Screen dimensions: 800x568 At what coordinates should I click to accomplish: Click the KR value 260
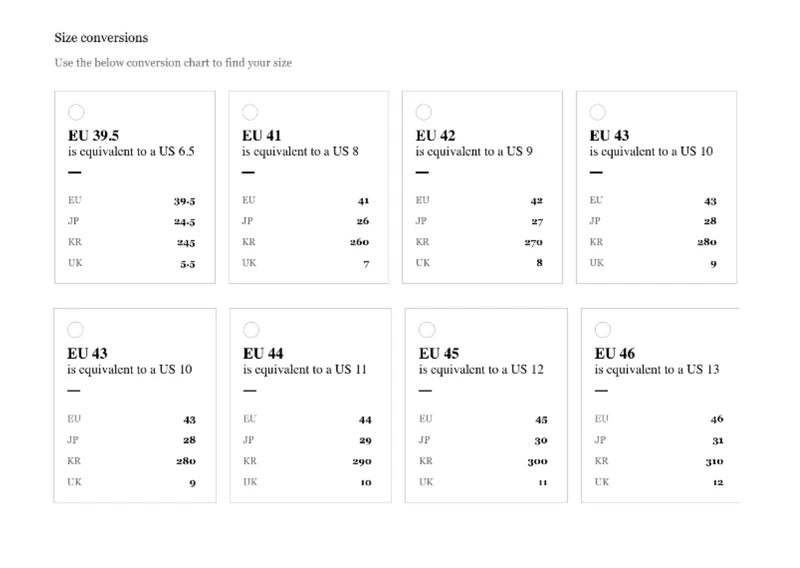(359, 242)
